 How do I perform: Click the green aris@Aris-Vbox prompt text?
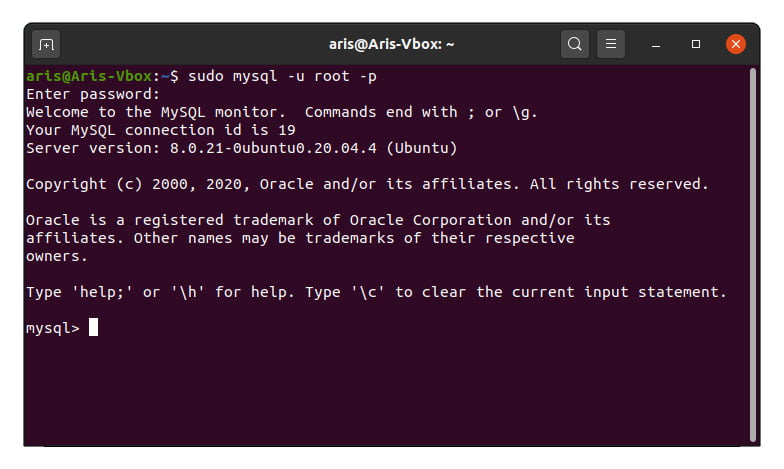[89, 76]
